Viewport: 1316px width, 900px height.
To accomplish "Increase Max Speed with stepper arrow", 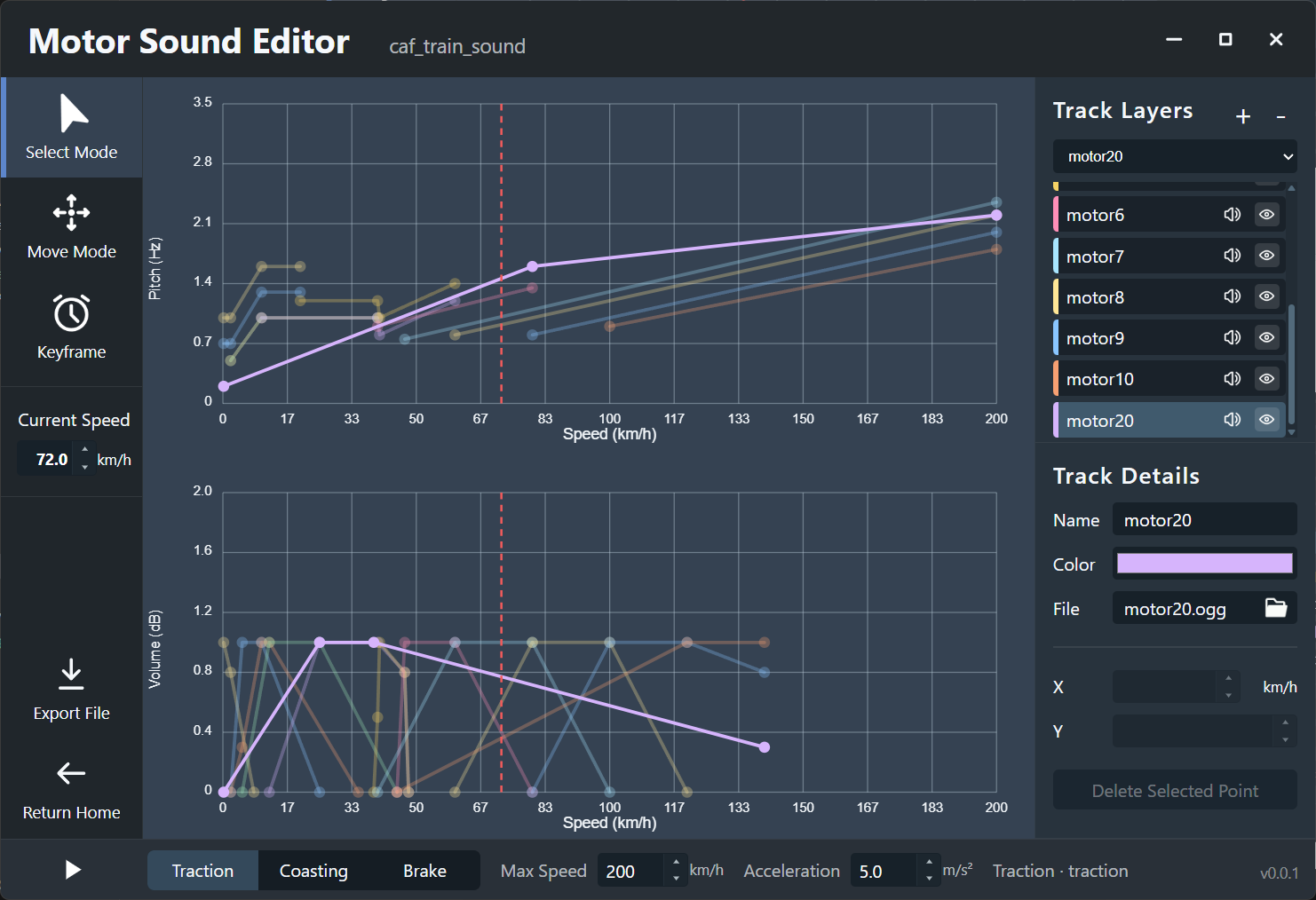I will (x=676, y=864).
